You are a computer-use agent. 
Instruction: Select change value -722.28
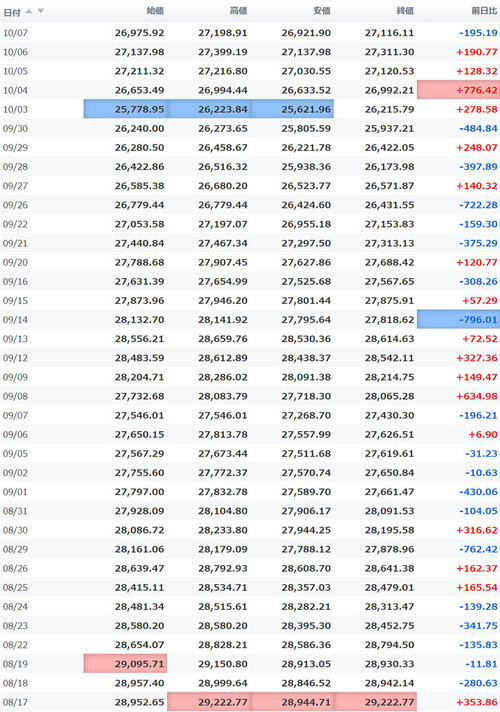coord(478,205)
